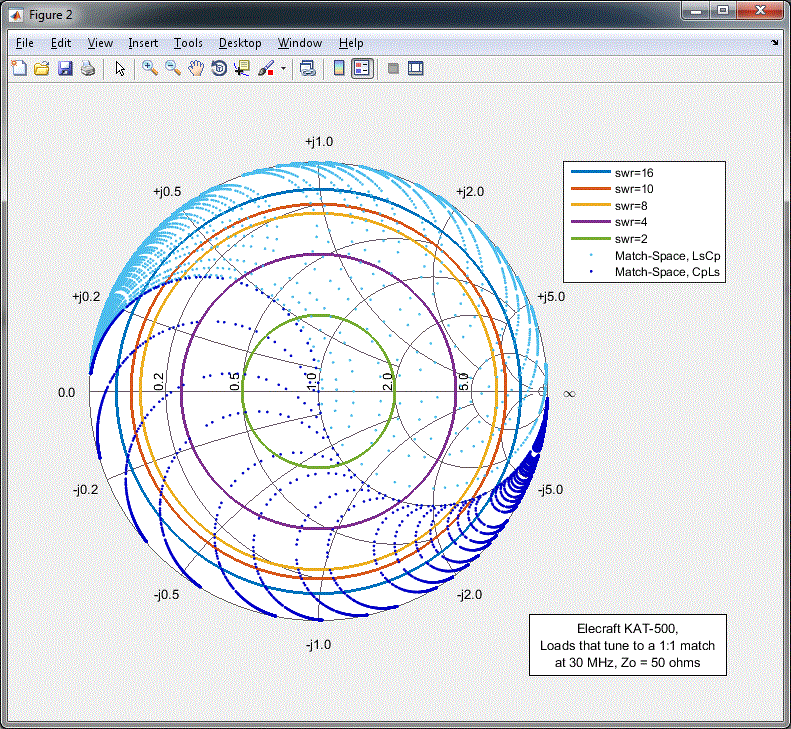Select the Zoom Out tool

[173, 68]
